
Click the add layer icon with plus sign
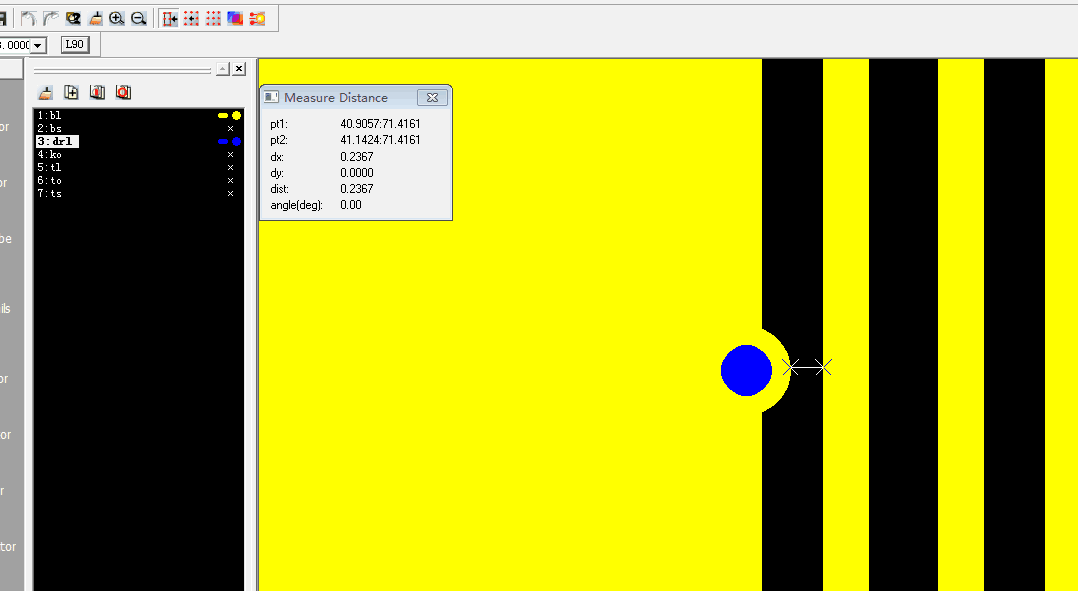click(x=72, y=92)
